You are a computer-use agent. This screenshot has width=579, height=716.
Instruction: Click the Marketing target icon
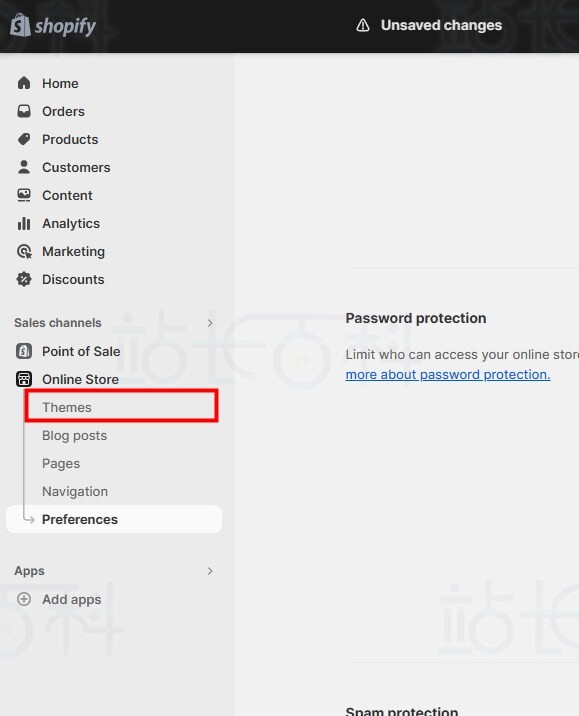24,251
